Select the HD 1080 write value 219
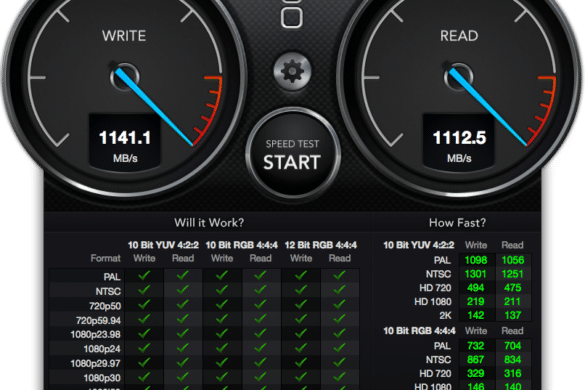Viewport: 585px width, 390px height. 476,302
